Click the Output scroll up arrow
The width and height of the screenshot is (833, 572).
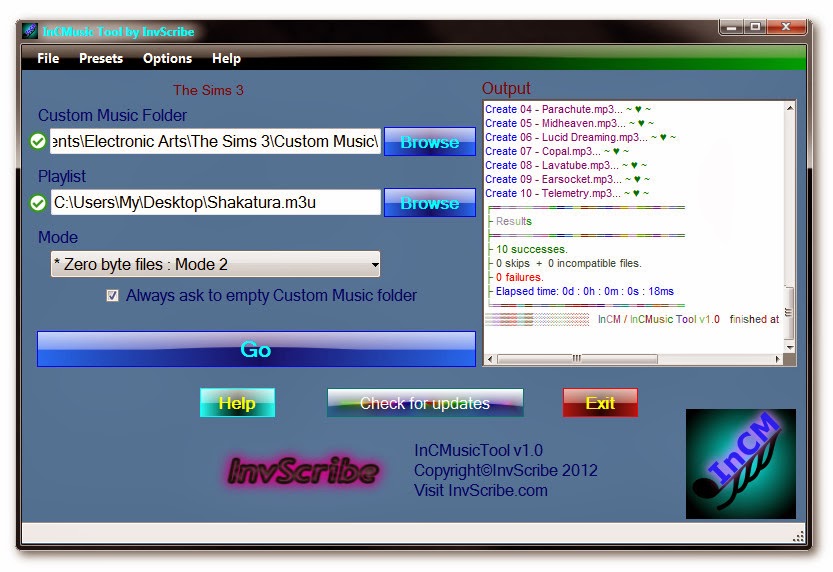pos(790,108)
